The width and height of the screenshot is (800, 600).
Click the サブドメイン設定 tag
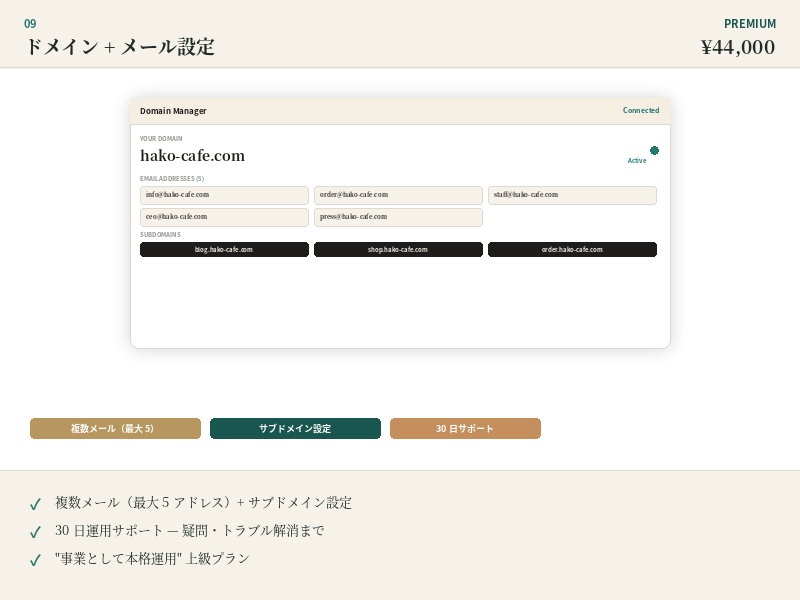pyautogui.click(x=295, y=429)
